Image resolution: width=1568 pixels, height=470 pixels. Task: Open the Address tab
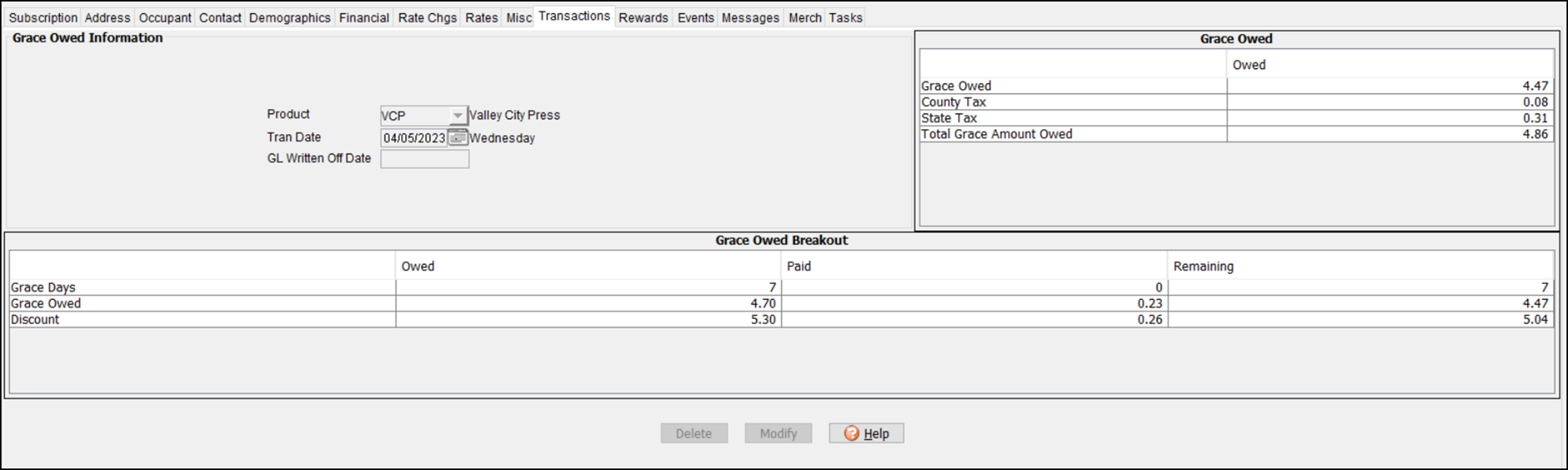[x=107, y=17]
